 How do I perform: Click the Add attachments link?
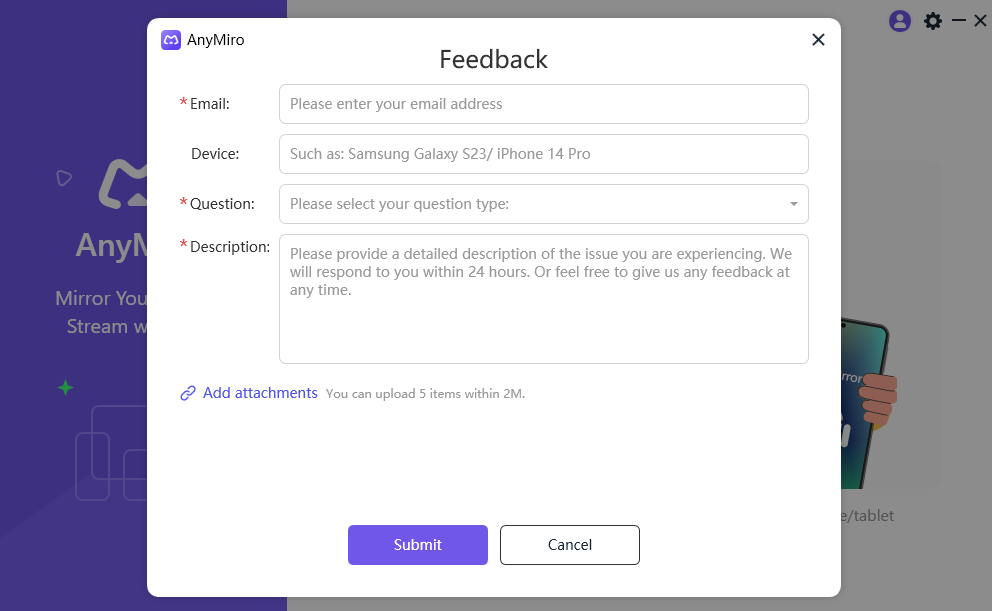pyautogui.click(x=260, y=393)
